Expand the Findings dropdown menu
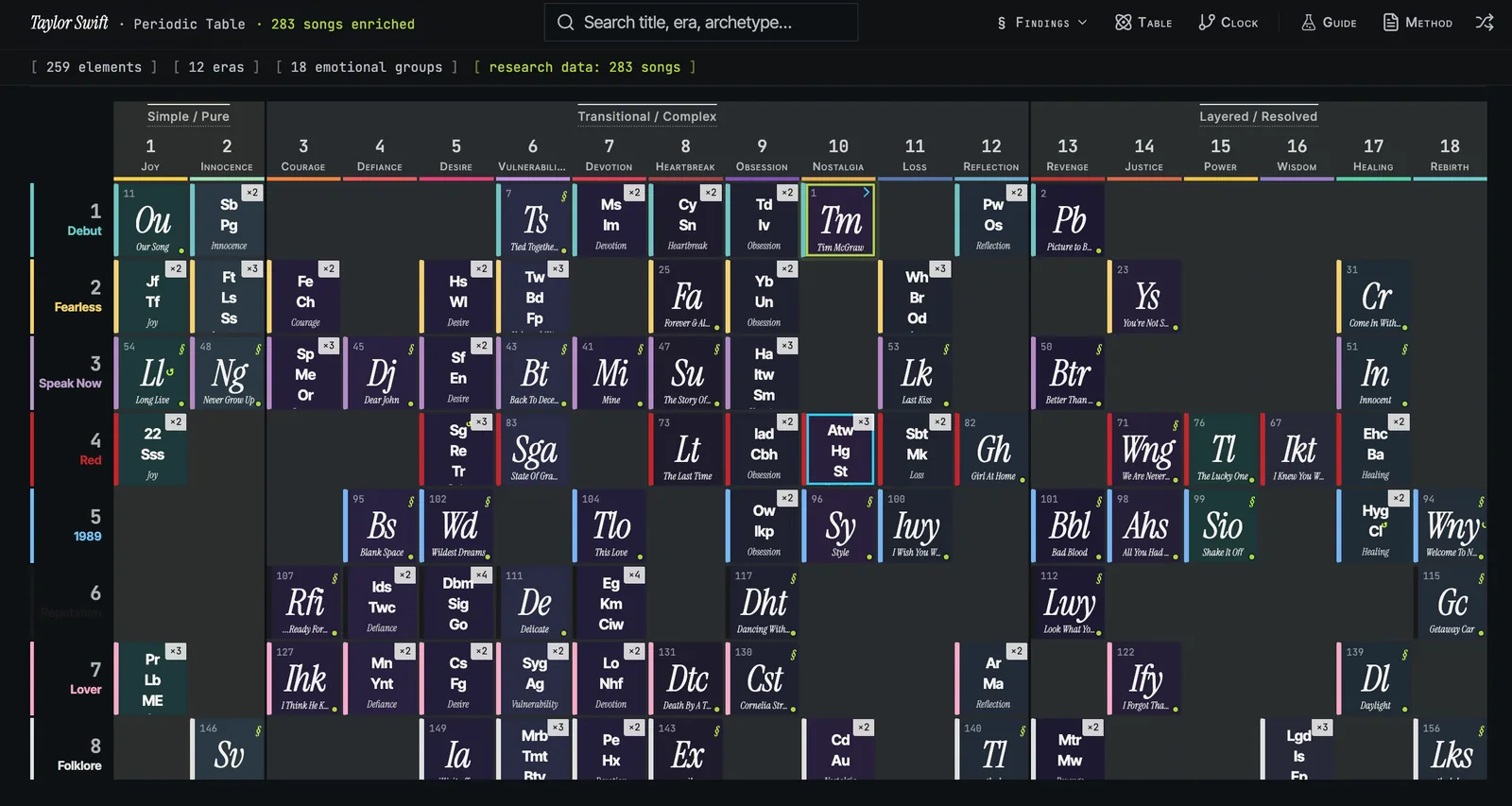The height and width of the screenshot is (806, 1512). (x=1042, y=23)
